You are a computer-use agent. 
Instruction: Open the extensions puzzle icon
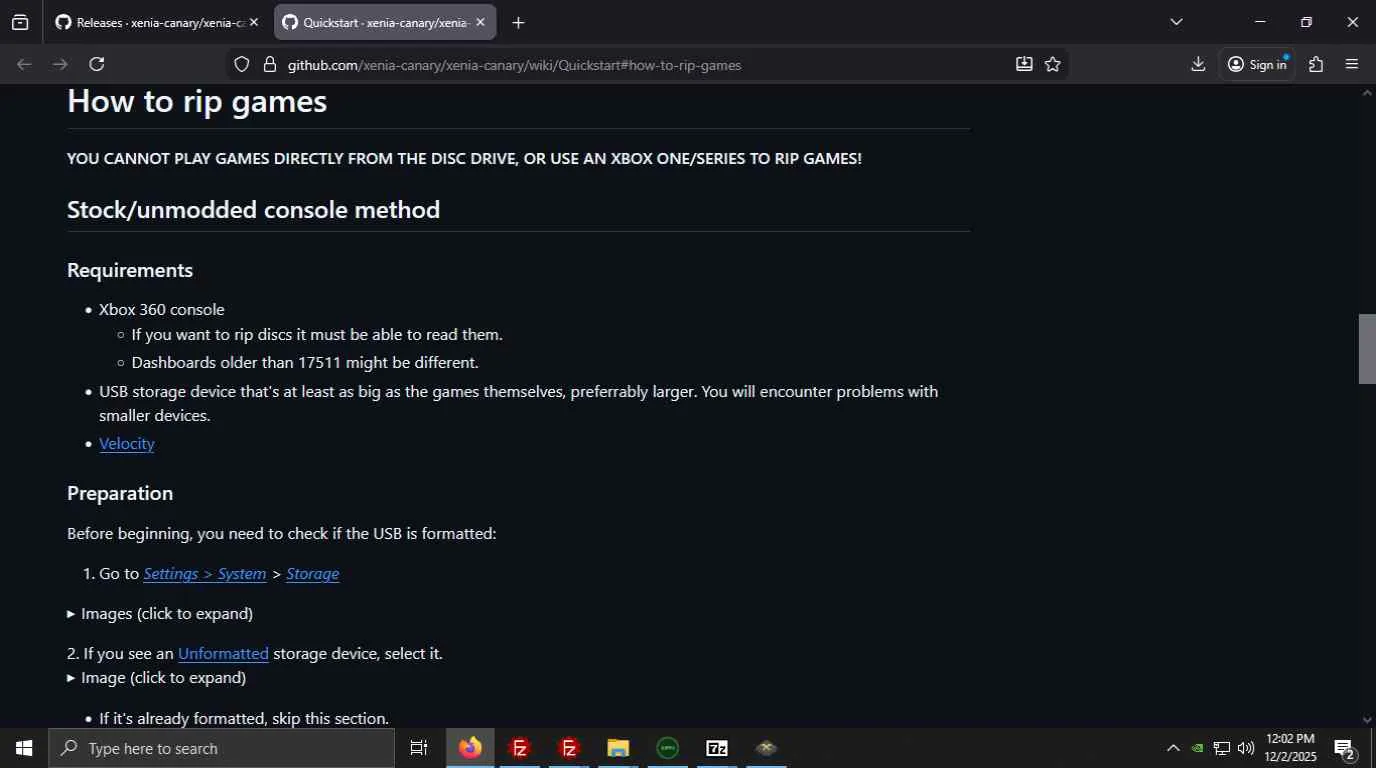1316,64
